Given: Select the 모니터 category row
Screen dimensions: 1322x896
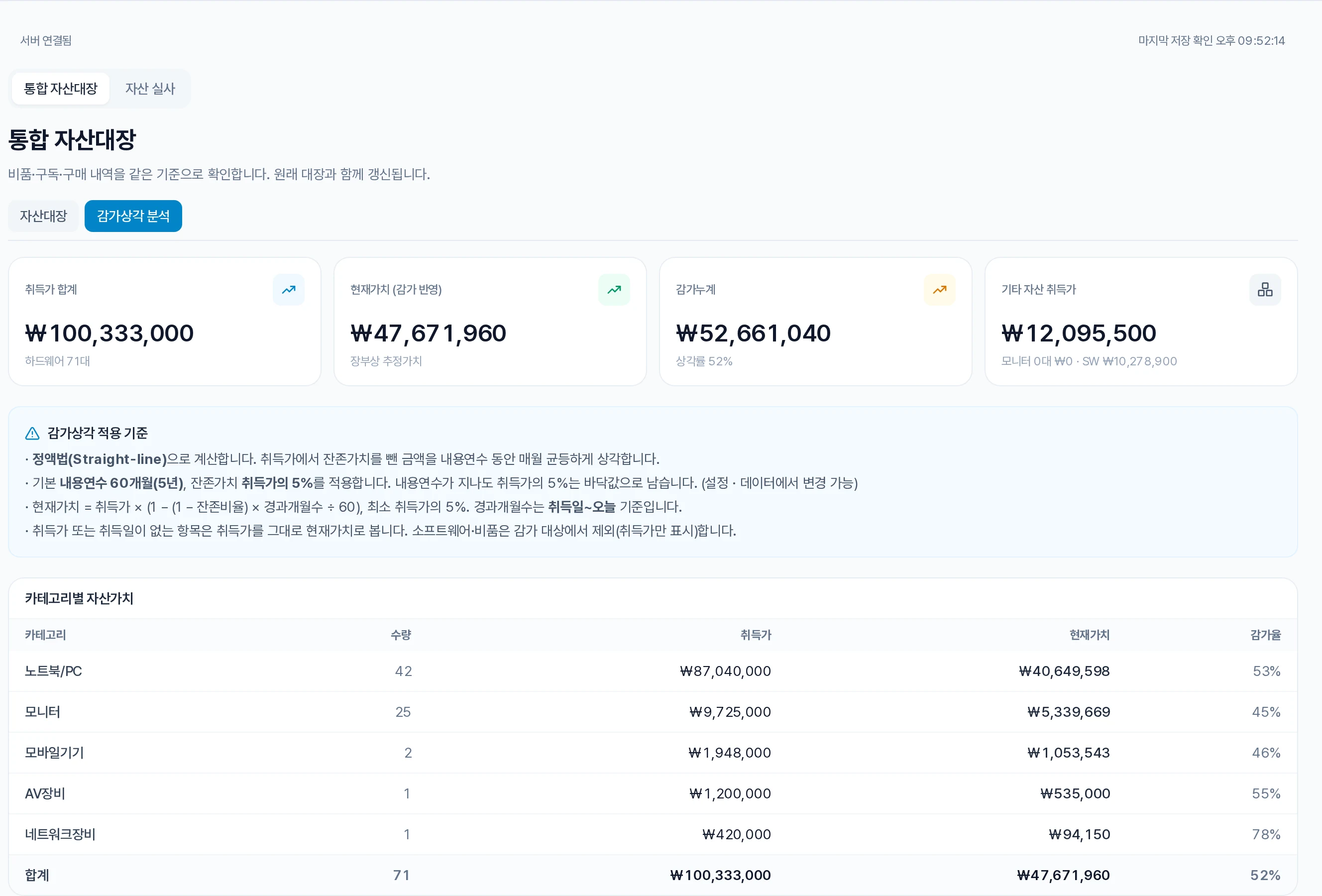Looking at the screenshot, I should (x=653, y=712).
